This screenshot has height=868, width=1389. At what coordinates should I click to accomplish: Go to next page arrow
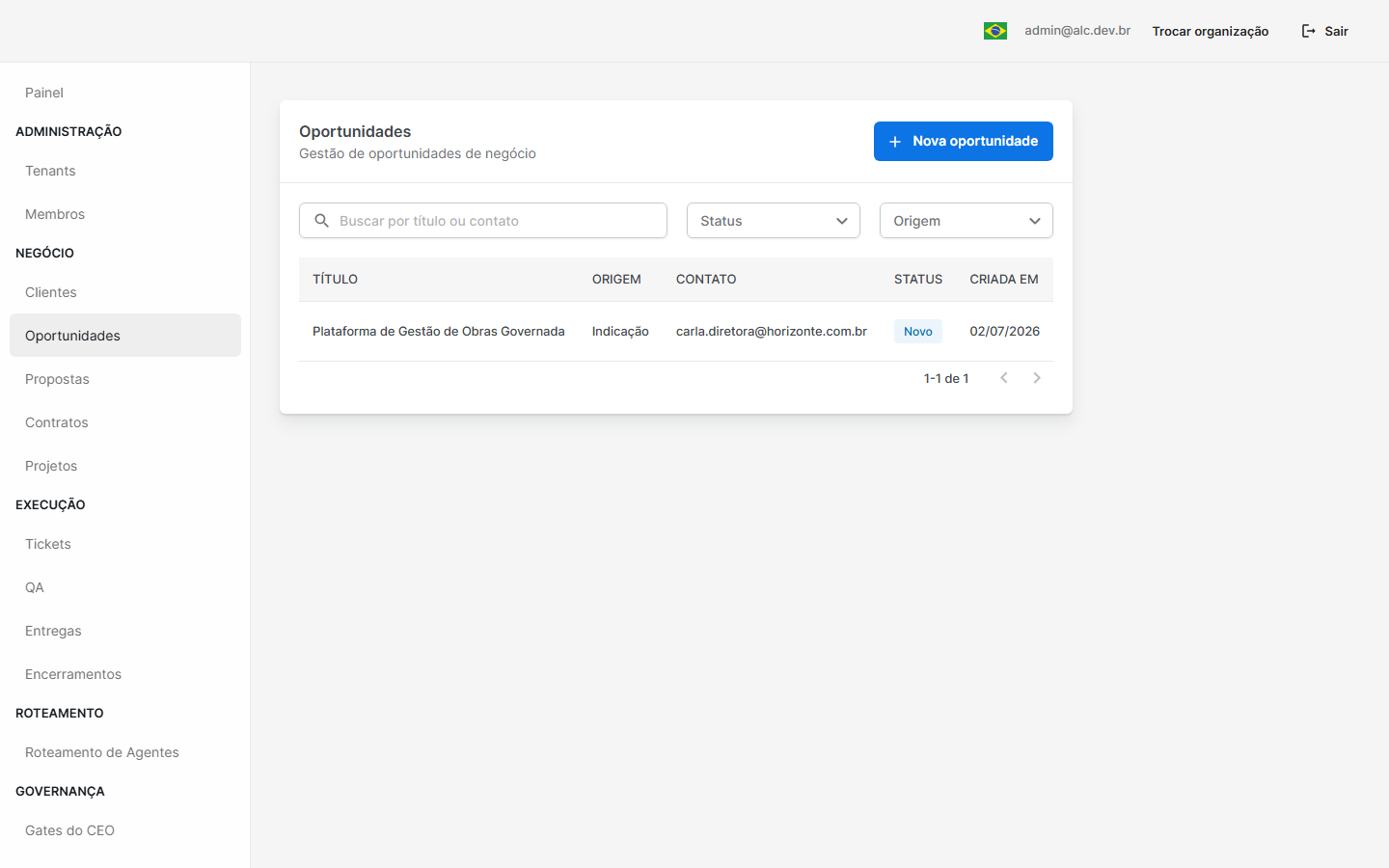1037,378
